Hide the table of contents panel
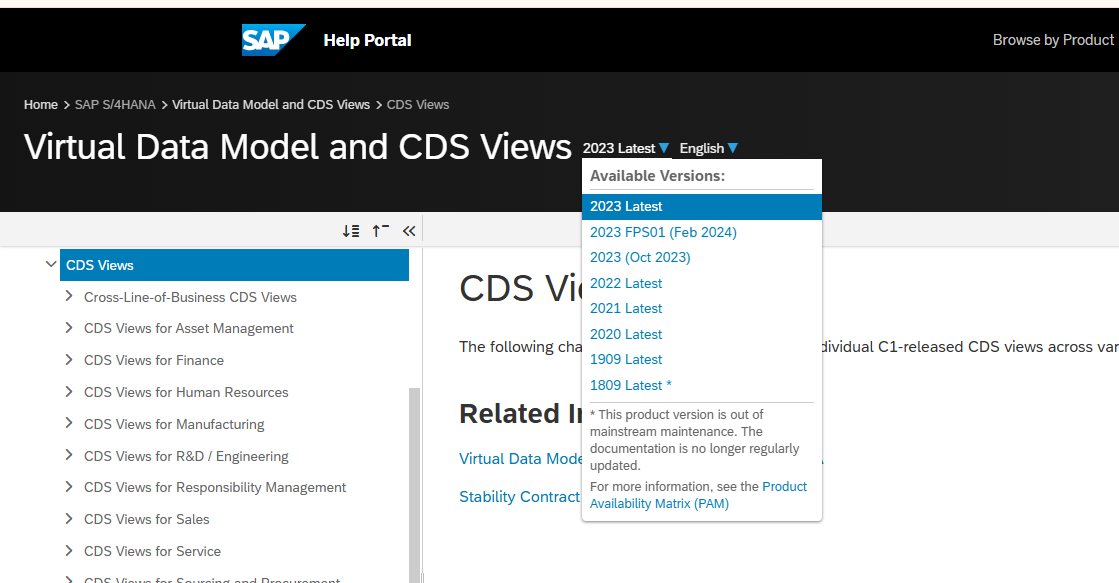 point(409,231)
